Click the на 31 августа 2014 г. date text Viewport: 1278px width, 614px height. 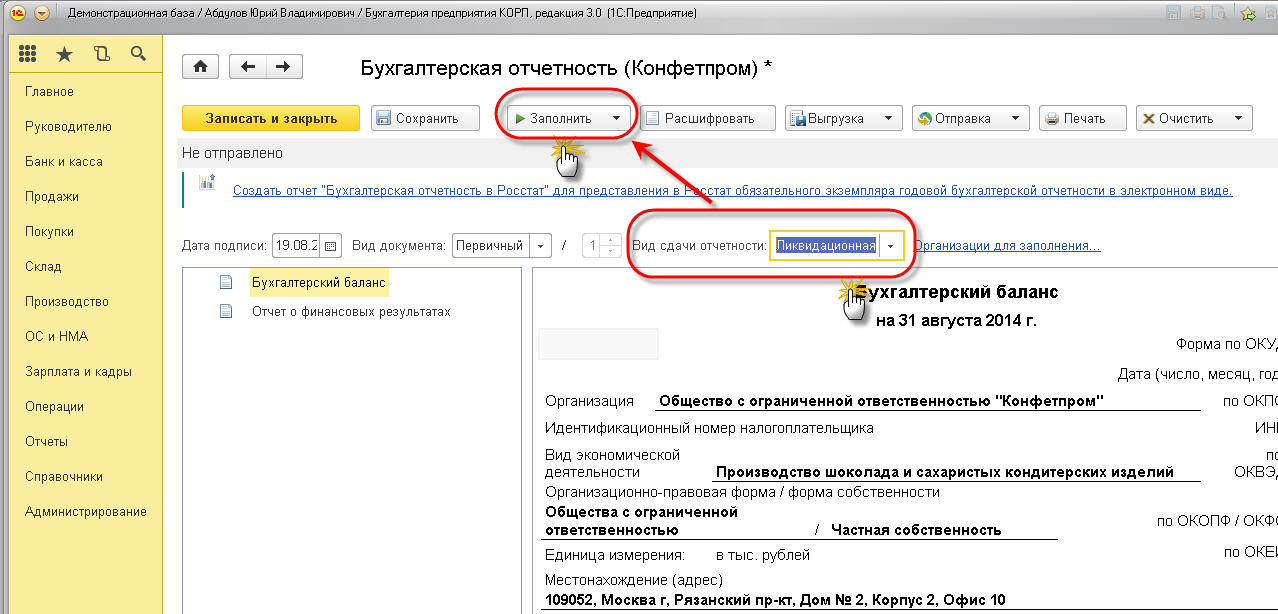click(956, 321)
